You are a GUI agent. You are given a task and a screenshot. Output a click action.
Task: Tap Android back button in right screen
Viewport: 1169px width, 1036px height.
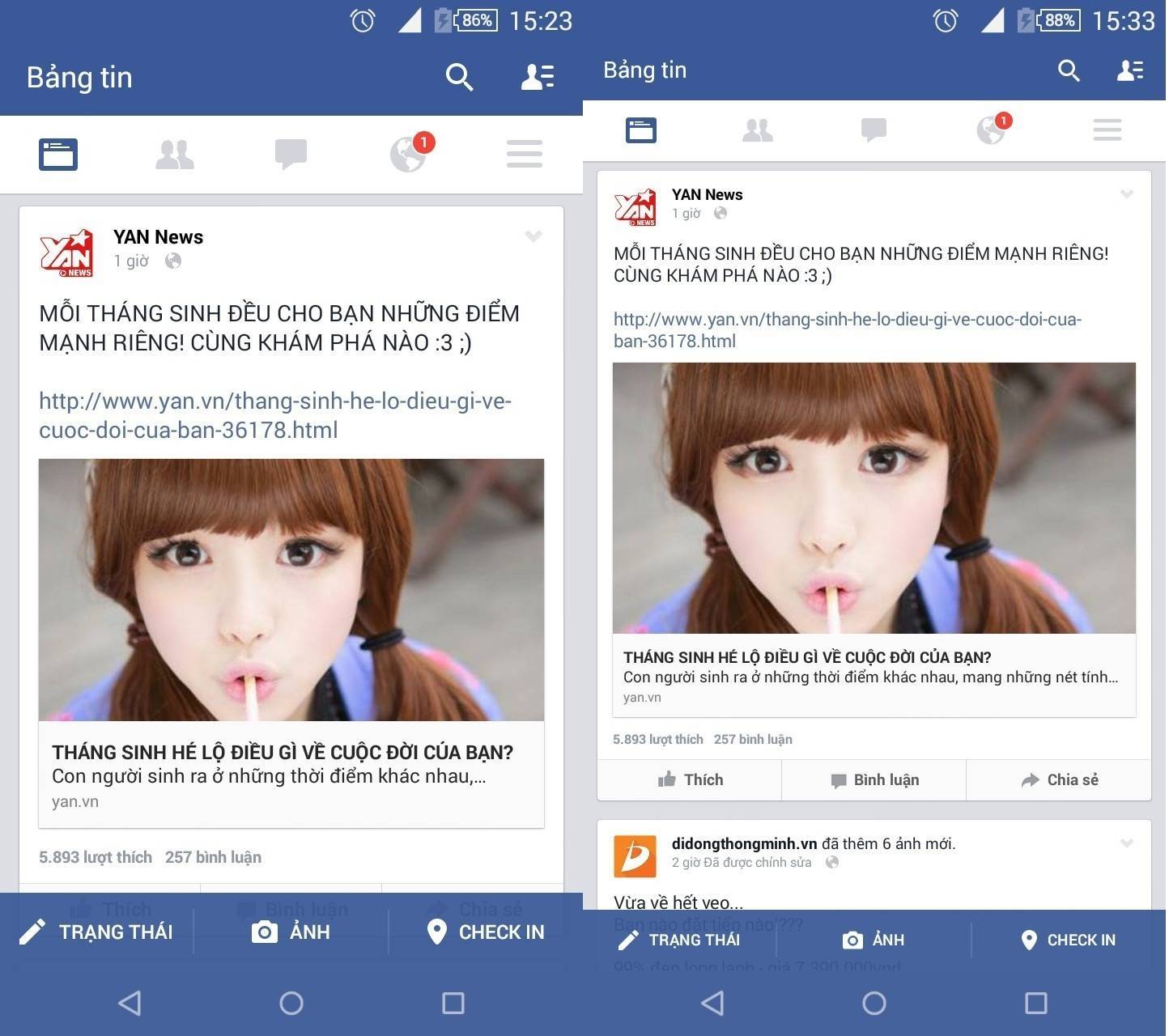click(x=712, y=1004)
